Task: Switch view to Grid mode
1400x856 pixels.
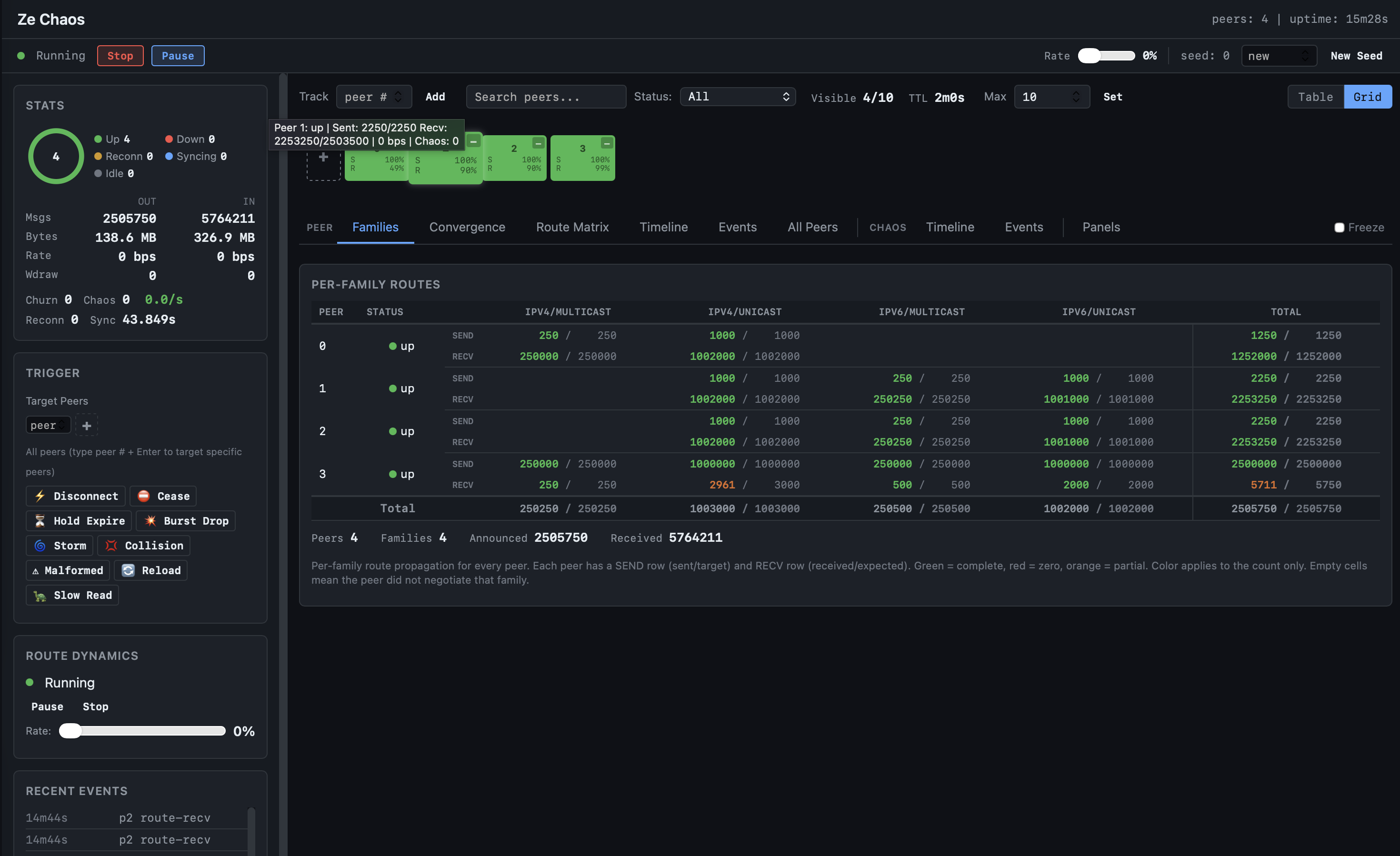Action: pyautogui.click(x=1367, y=97)
